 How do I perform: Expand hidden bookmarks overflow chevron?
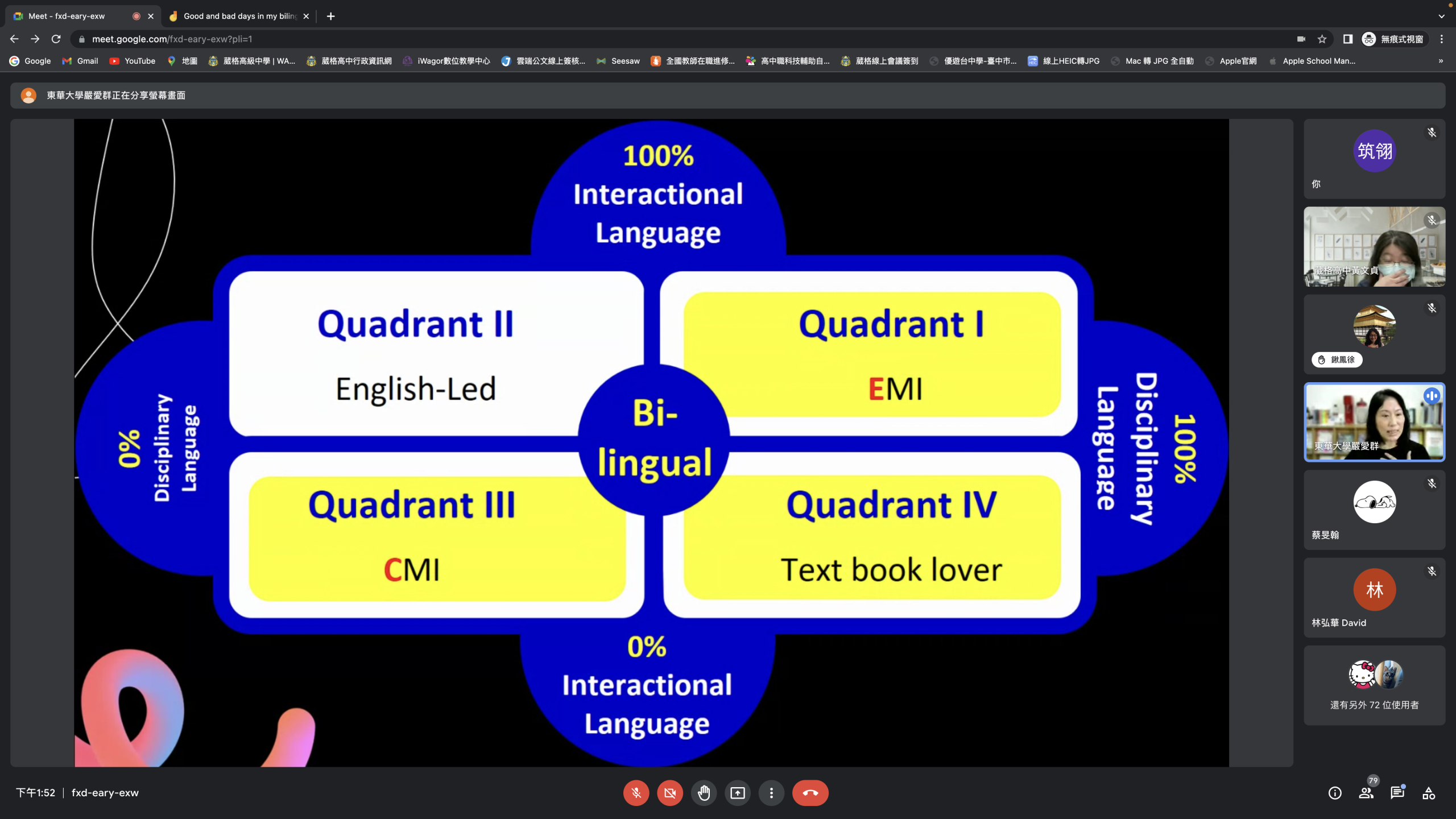1441,61
